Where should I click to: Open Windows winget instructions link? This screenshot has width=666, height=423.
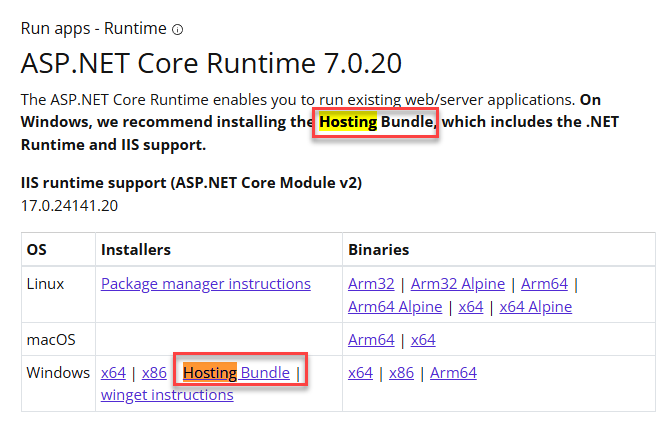pos(167,395)
